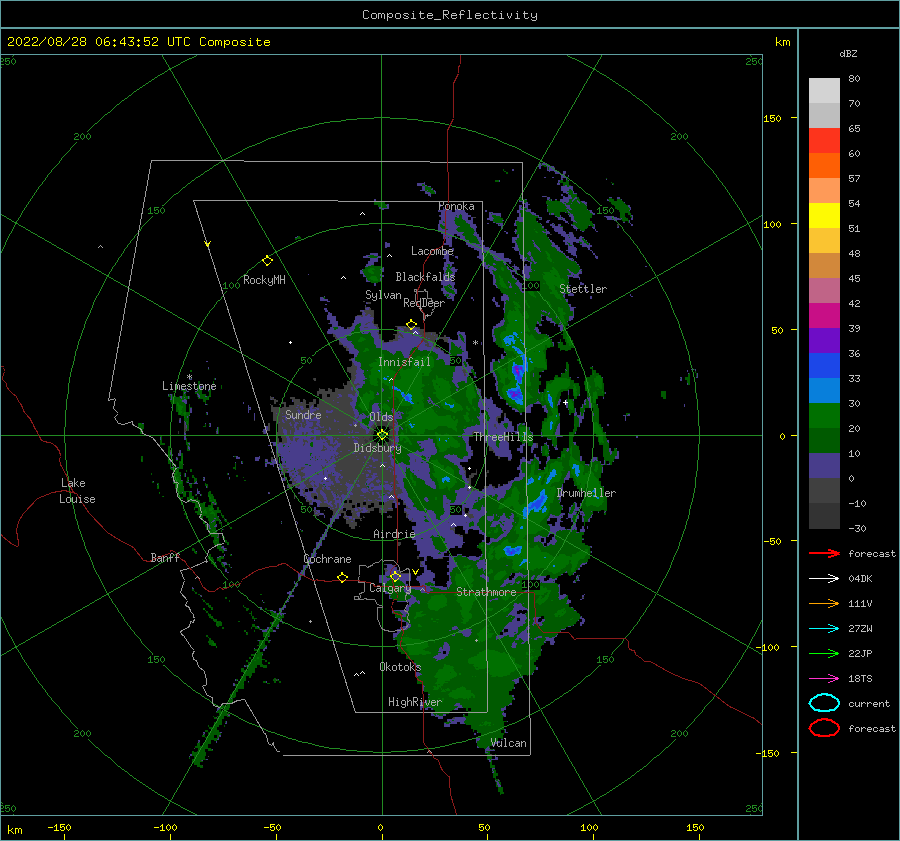This screenshot has width=900, height=841.
Task: Click the dBZ legend heading
Action: [848, 53]
